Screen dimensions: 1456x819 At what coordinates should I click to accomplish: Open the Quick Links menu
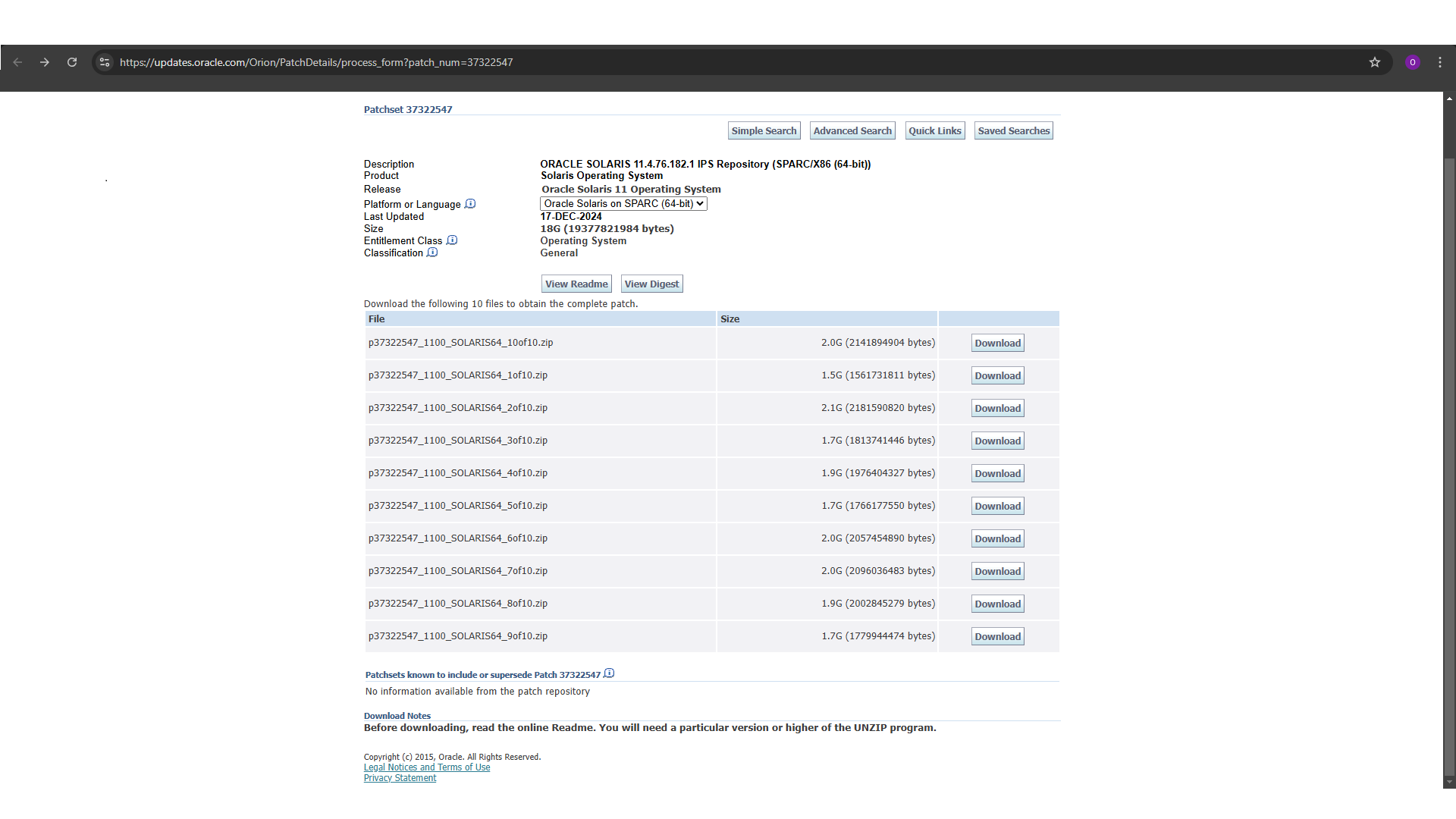pyautogui.click(x=934, y=130)
